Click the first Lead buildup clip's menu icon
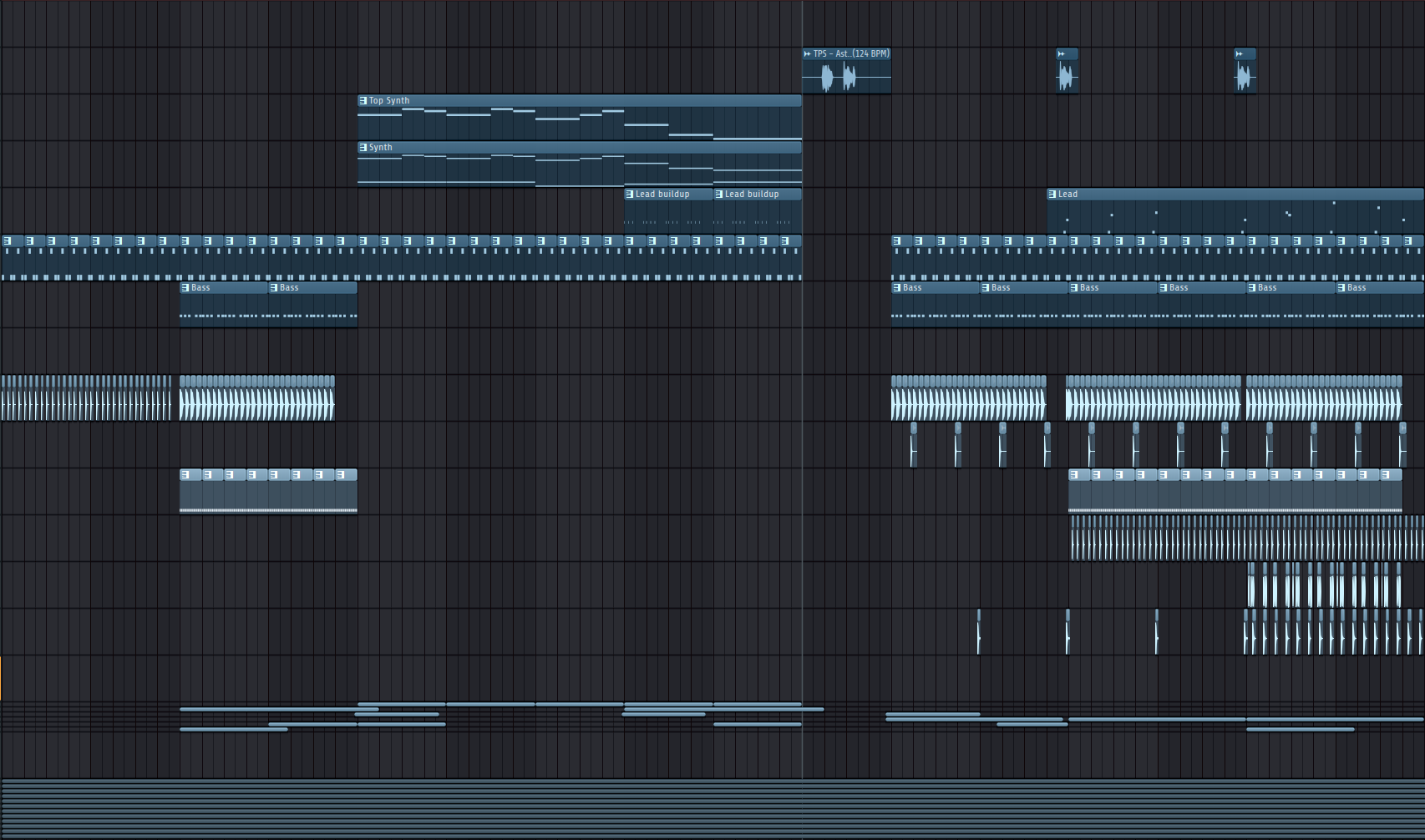This screenshot has width=1425, height=840. pyautogui.click(x=630, y=194)
